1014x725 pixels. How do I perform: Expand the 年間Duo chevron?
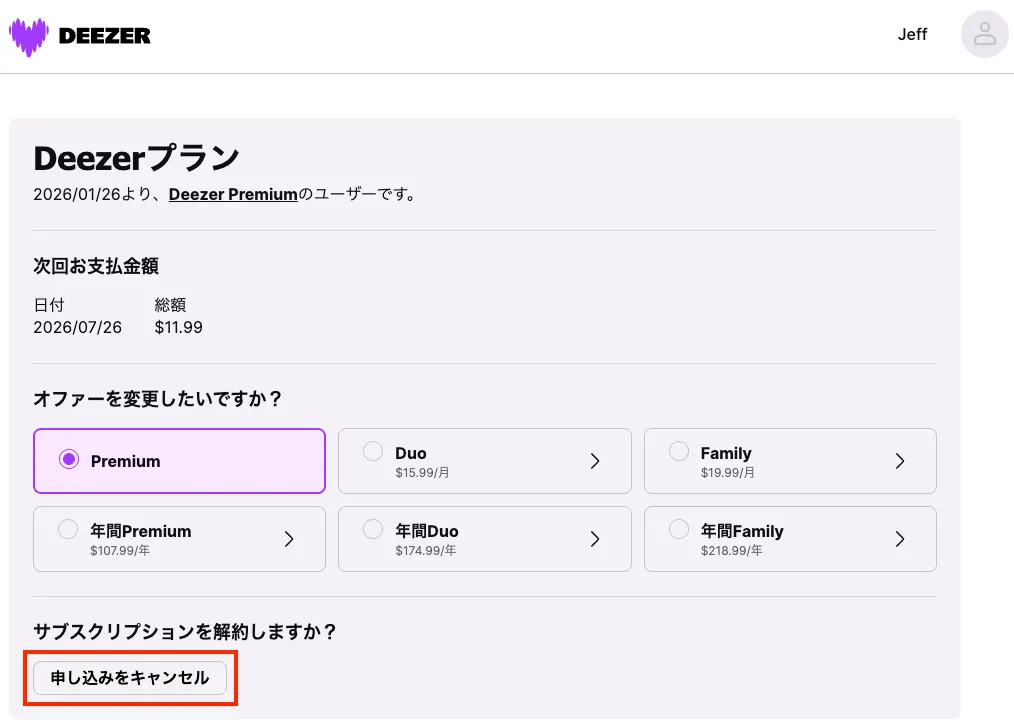coord(595,539)
